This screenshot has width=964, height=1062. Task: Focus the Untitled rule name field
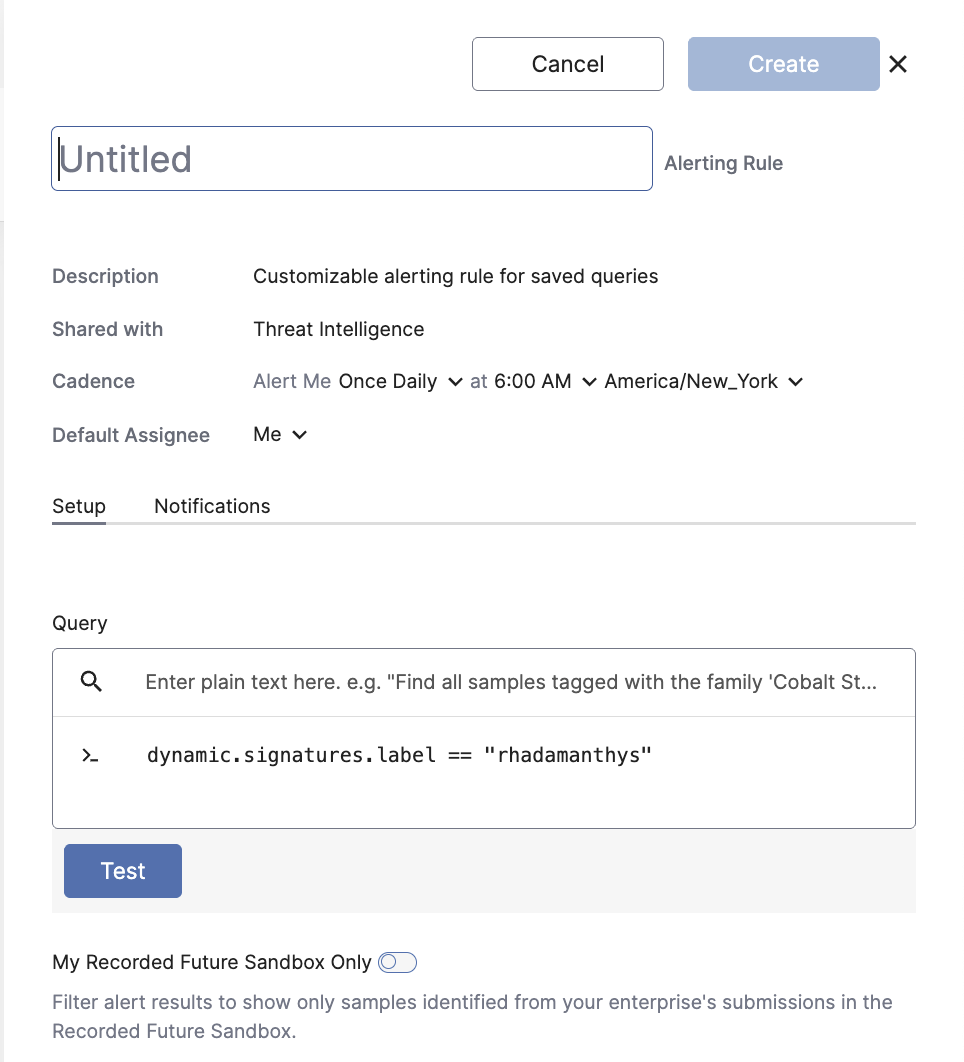click(x=351, y=159)
